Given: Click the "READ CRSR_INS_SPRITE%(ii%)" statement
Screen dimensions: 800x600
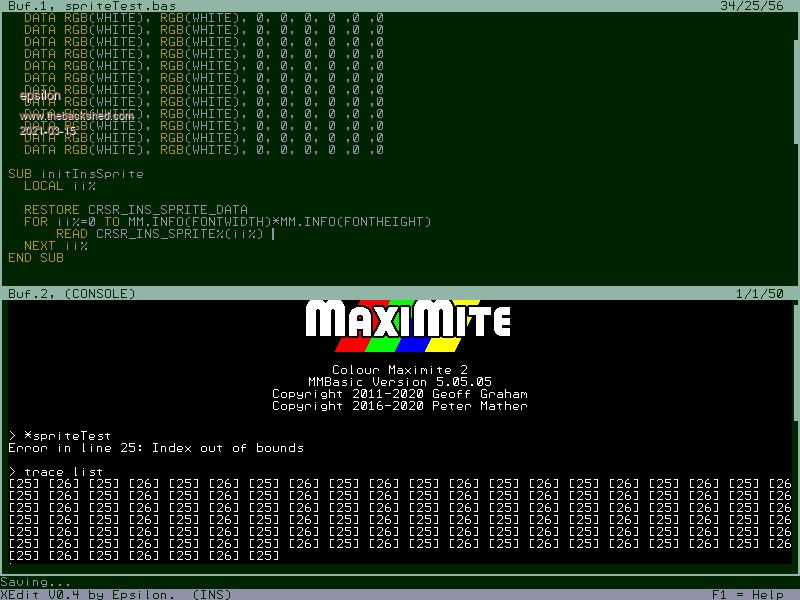Looking at the screenshot, I should (160, 234).
